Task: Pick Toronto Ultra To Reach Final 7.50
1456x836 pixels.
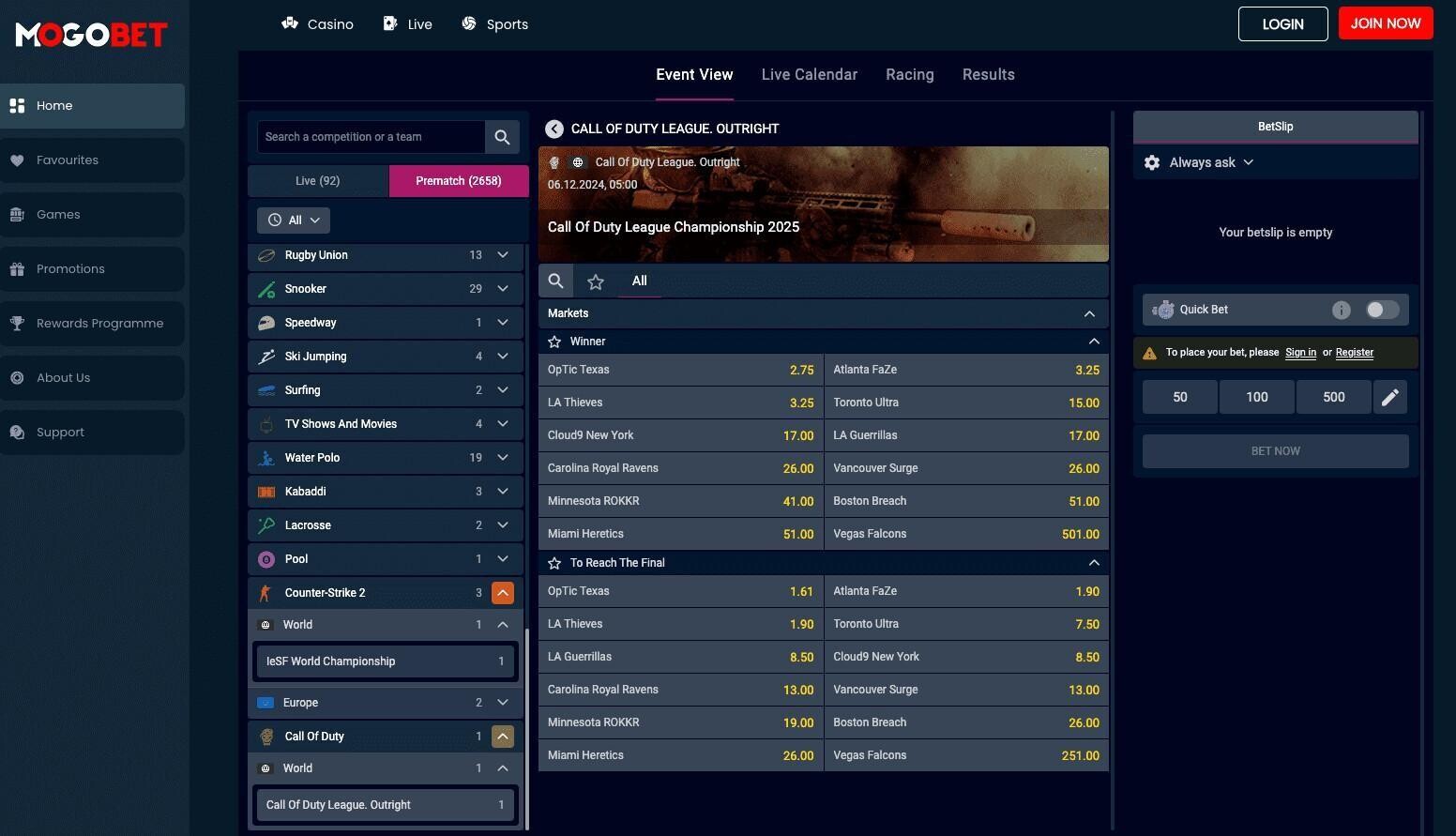Action: 966,624
